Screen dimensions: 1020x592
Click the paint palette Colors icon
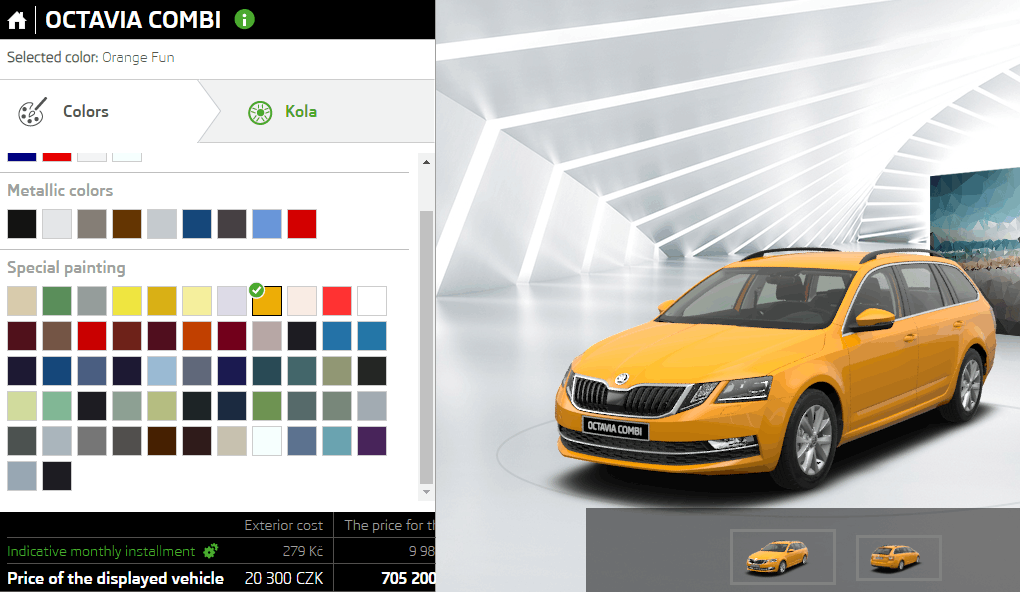click(x=32, y=112)
